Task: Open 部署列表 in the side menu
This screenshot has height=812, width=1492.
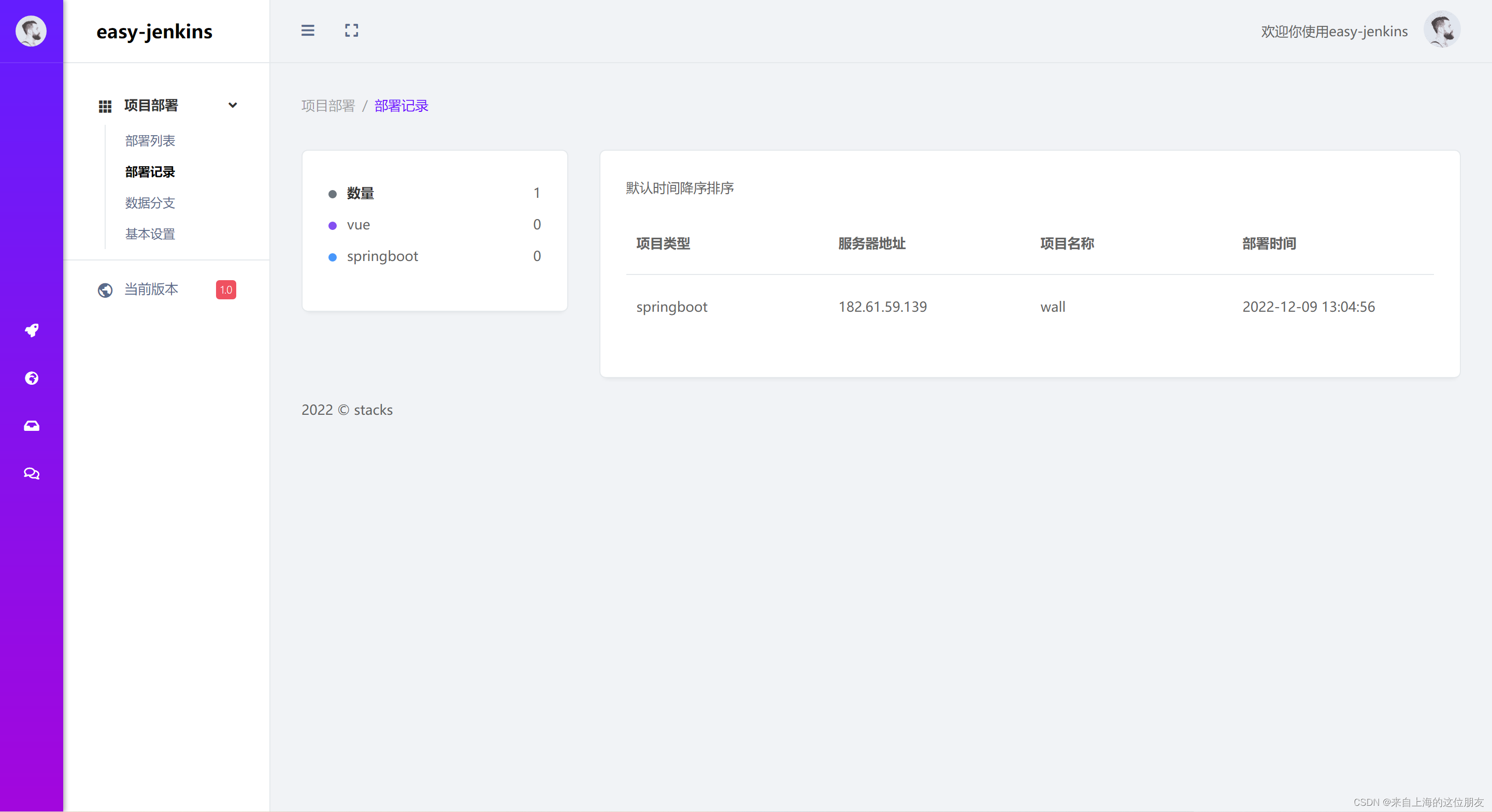Action: [150, 141]
